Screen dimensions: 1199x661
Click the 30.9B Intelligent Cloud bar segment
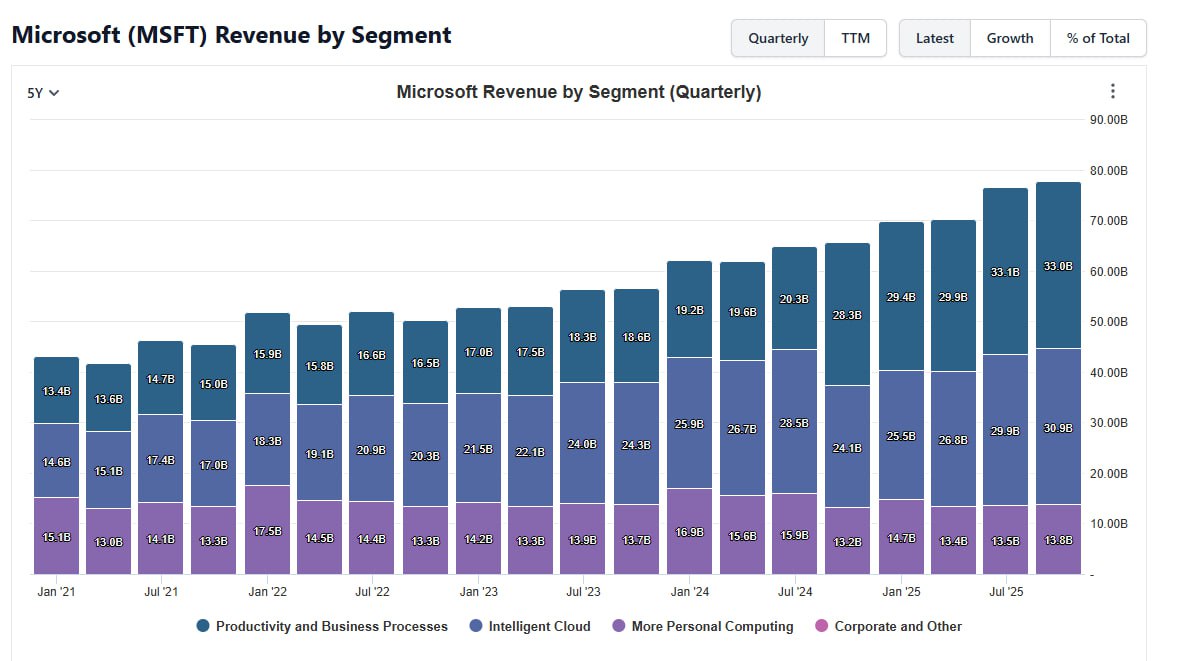[1058, 427]
